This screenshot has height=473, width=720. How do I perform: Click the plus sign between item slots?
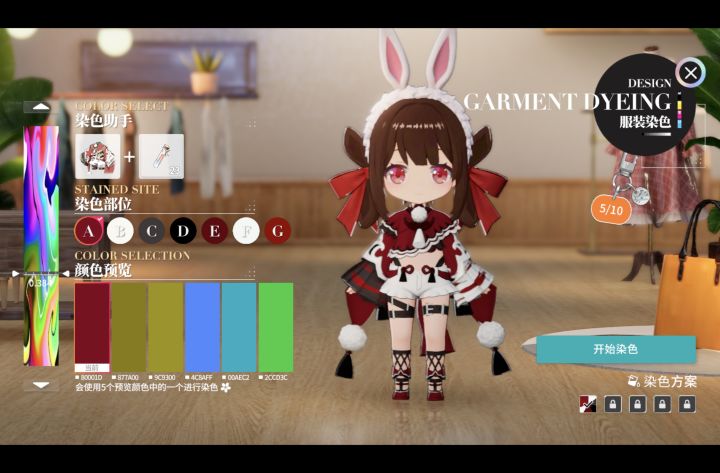pyautogui.click(x=129, y=157)
